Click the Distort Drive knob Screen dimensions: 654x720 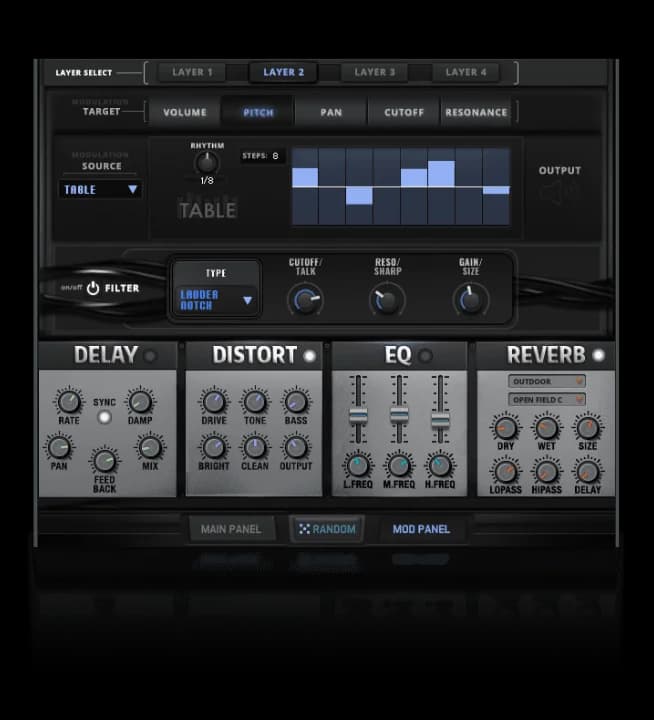click(x=214, y=402)
